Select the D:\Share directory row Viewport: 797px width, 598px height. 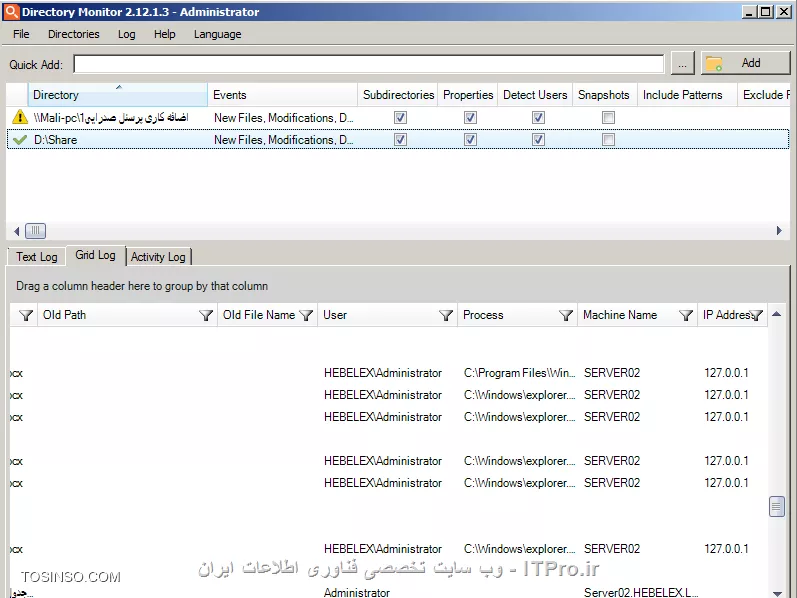[x=398, y=139]
